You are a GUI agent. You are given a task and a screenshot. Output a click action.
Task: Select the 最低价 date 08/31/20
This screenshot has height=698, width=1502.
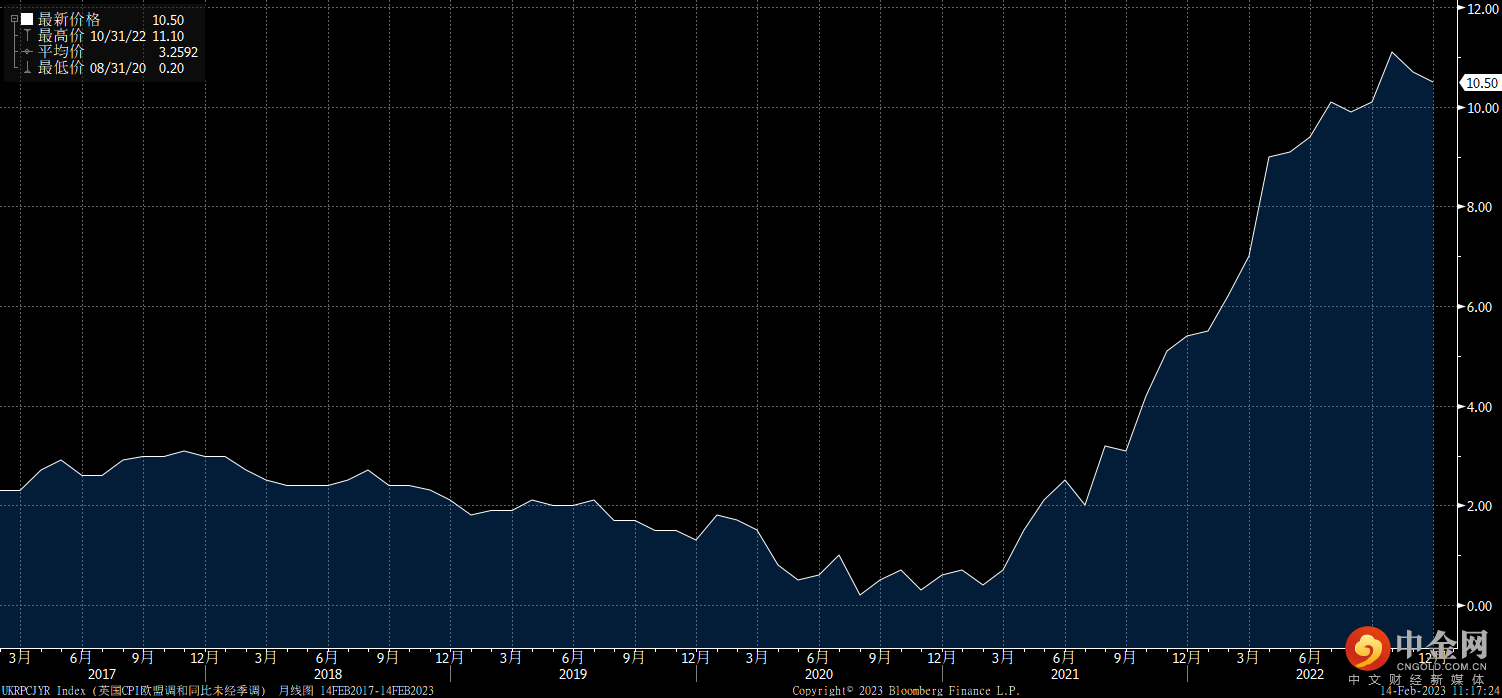point(118,68)
